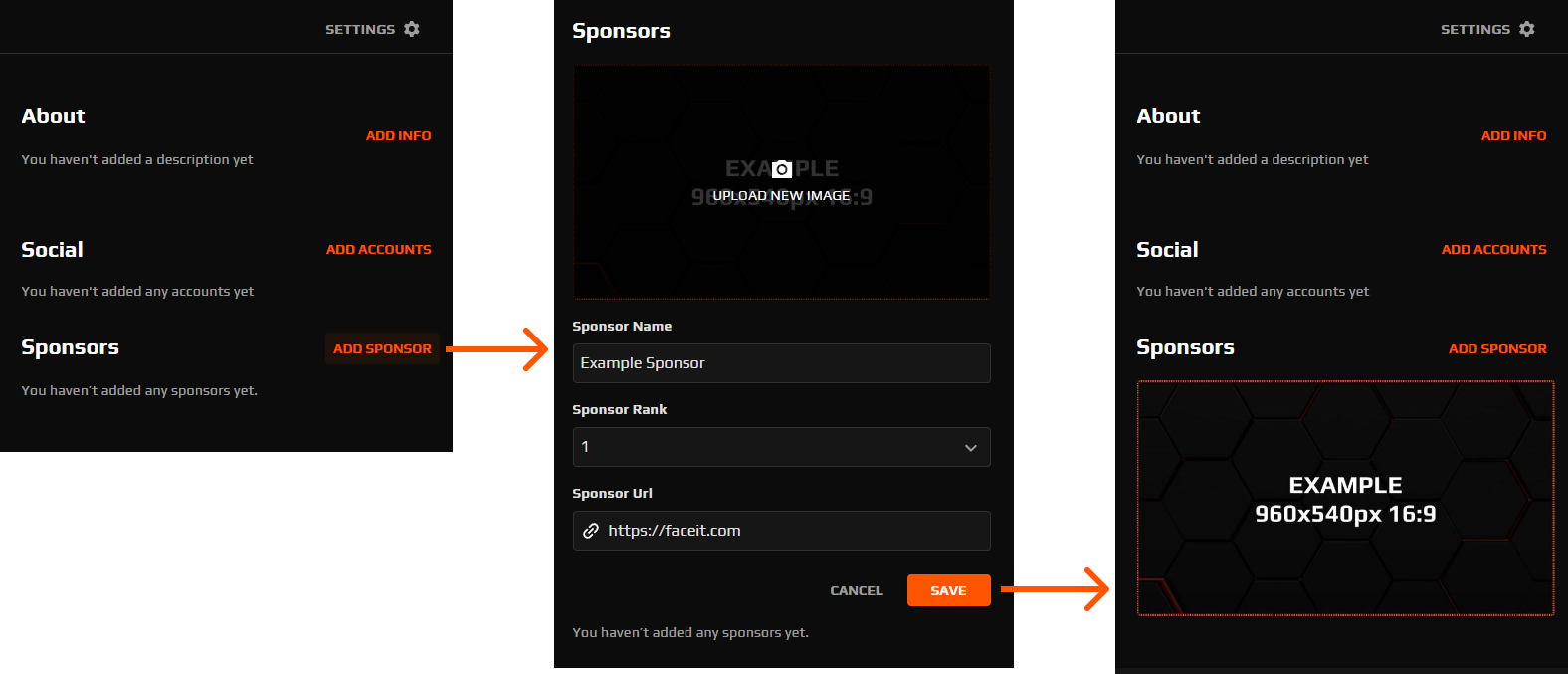Cancel adding the sponsor
1568x674 pixels.
pos(856,590)
